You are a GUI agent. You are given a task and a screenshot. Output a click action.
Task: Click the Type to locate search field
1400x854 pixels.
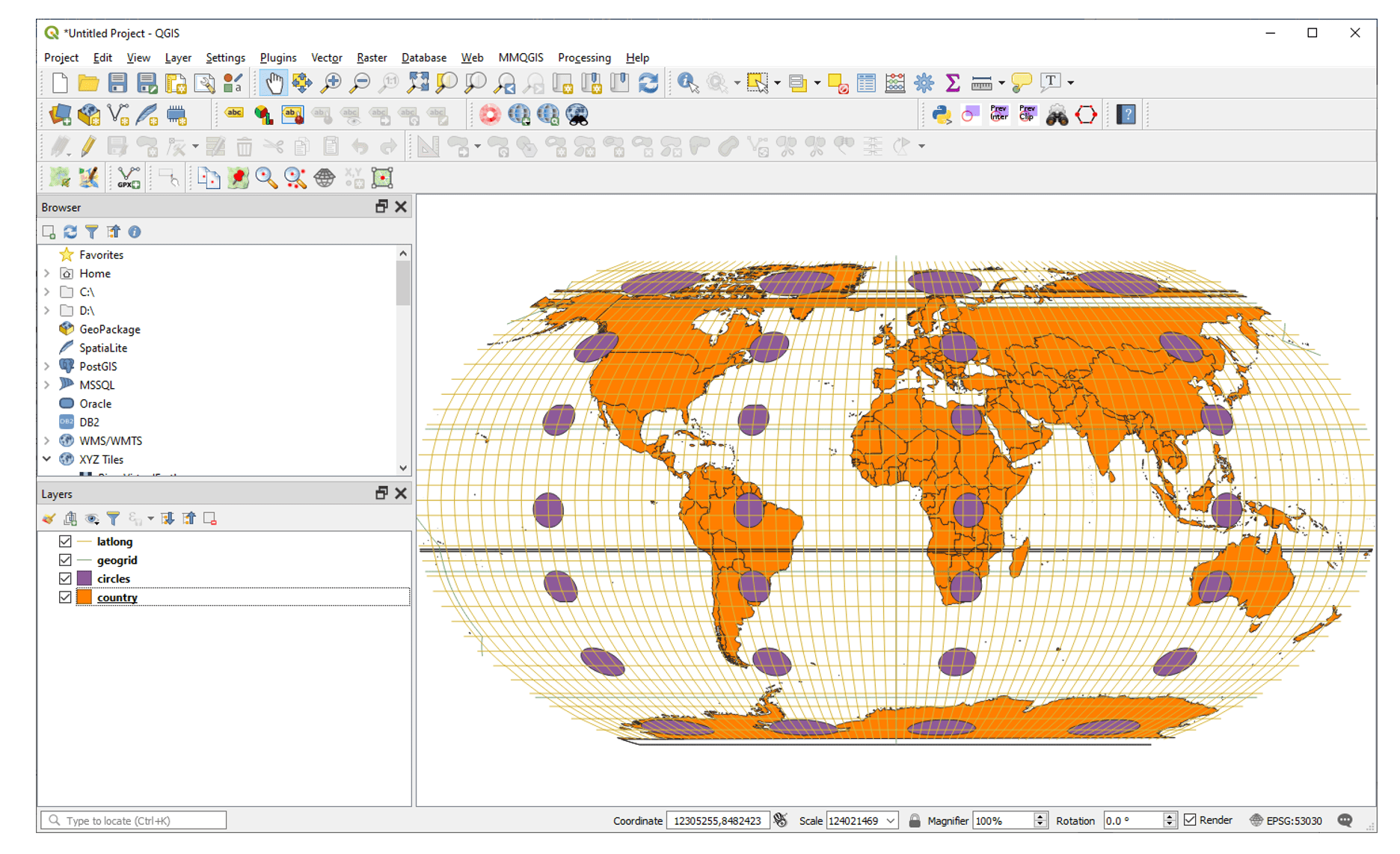pos(135,820)
